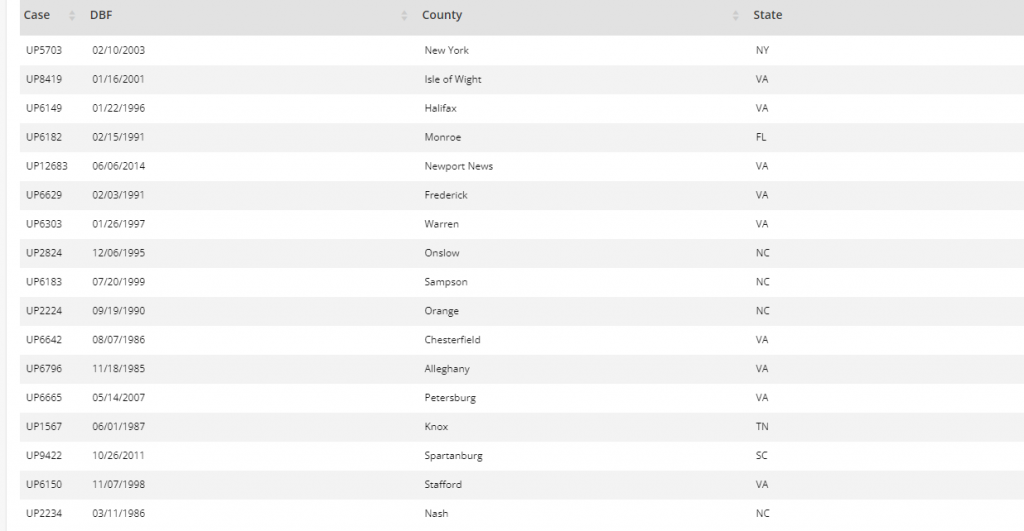This screenshot has width=1024, height=531.
Task: Select the UP12683 case entry
Action: pyautogui.click(x=47, y=166)
